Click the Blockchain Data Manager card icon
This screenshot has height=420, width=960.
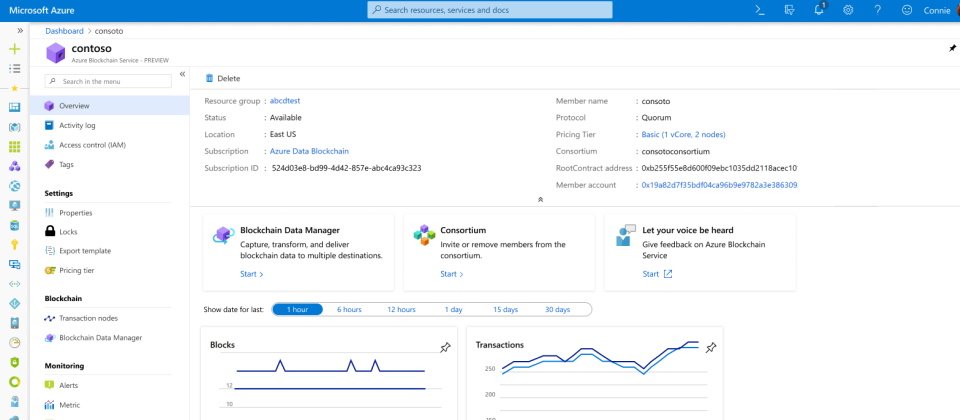[x=223, y=234]
